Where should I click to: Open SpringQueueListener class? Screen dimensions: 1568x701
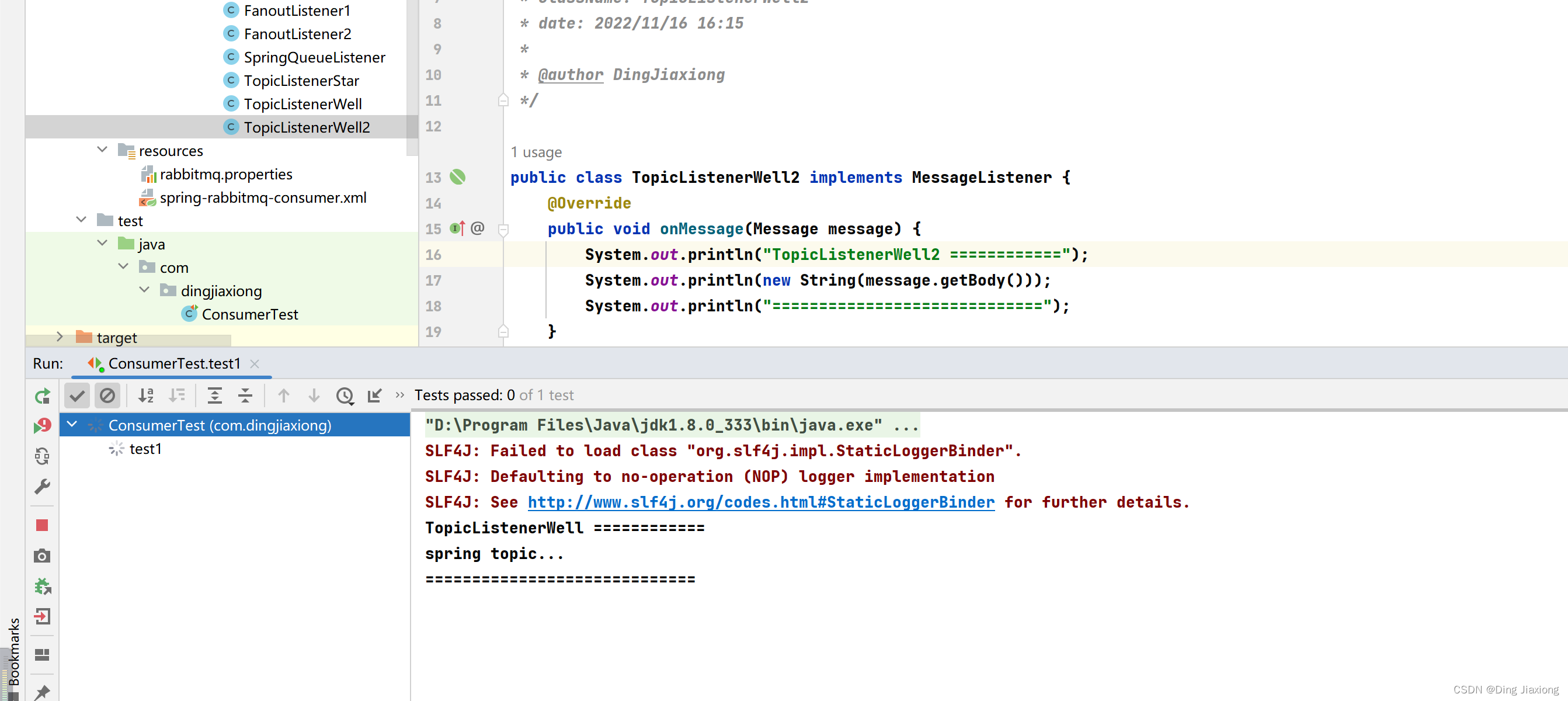(x=314, y=57)
